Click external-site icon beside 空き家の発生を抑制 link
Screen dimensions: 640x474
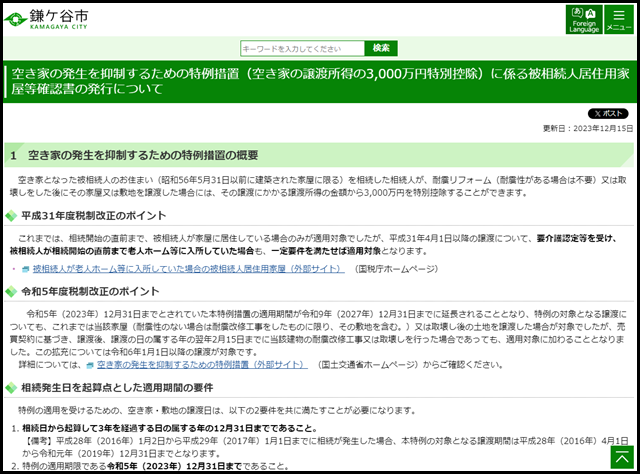point(90,365)
